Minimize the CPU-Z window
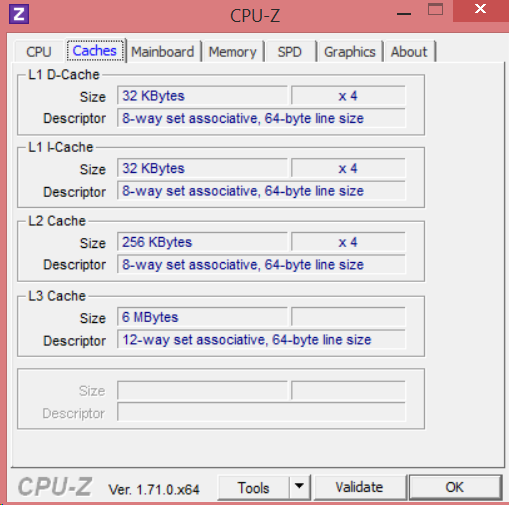The width and height of the screenshot is (509, 505). 404,13
